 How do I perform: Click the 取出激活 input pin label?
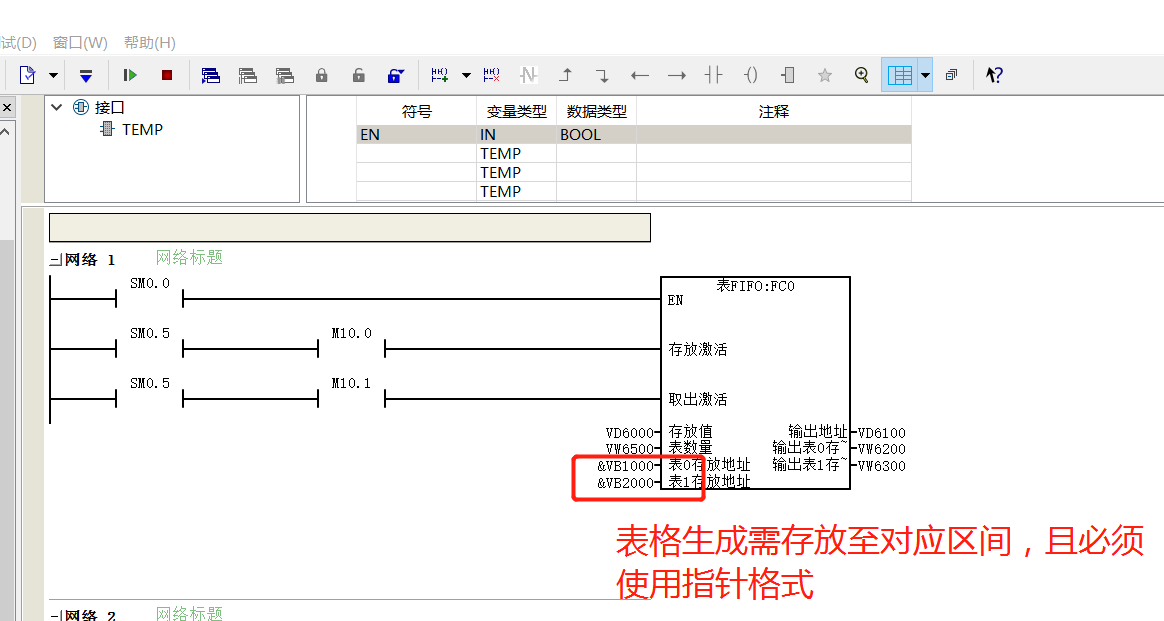(698, 400)
